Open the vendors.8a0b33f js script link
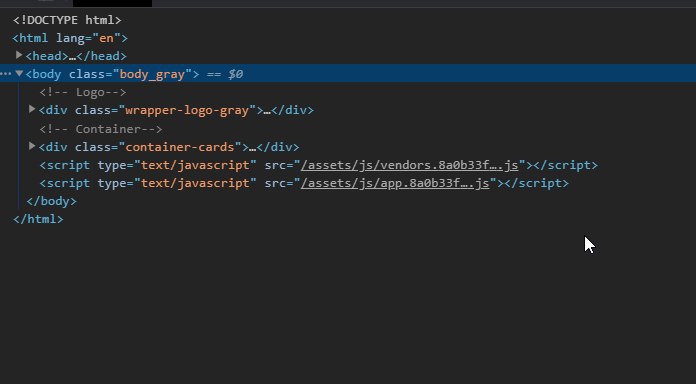Viewport: 696px width, 384px height. pos(409,165)
